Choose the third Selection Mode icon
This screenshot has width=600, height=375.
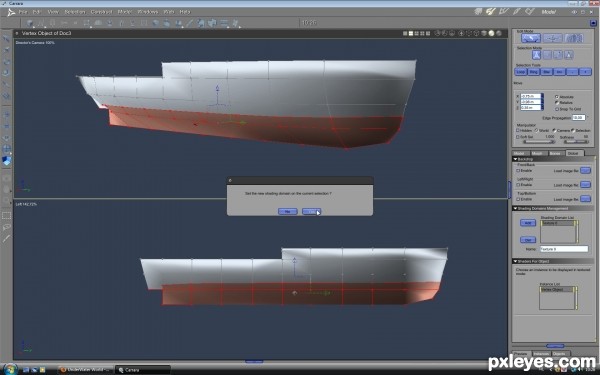558,55
